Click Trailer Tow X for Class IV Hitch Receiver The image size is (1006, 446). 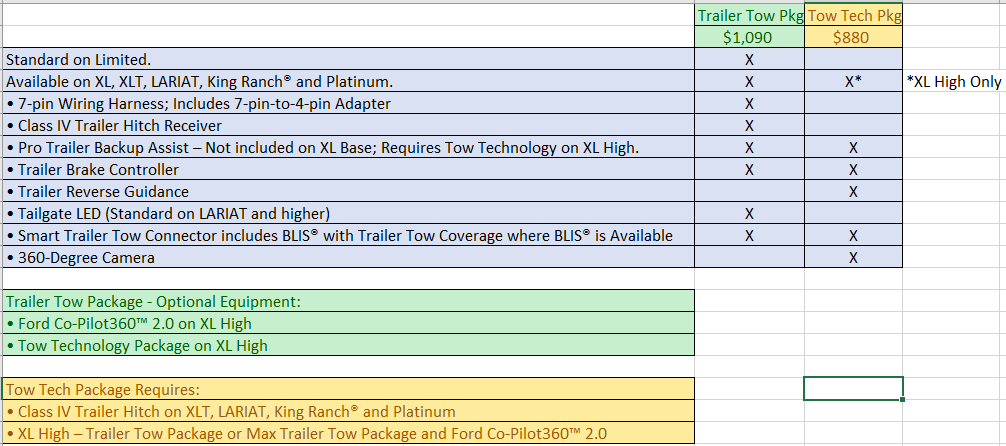(x=749, y=125)
